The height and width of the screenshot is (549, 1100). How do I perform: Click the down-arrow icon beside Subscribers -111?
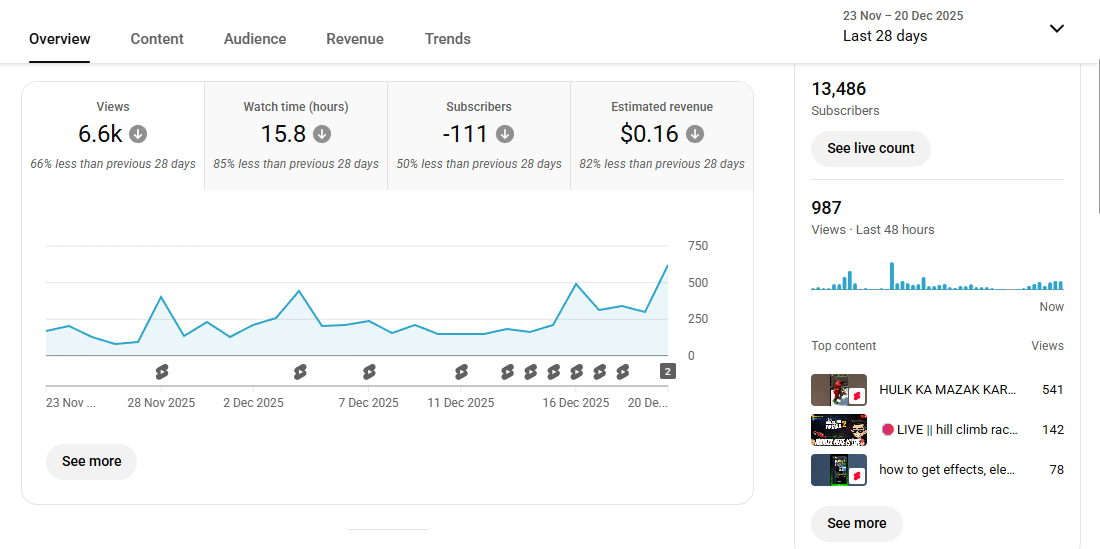pyautogui.click(x=505, y=134)
